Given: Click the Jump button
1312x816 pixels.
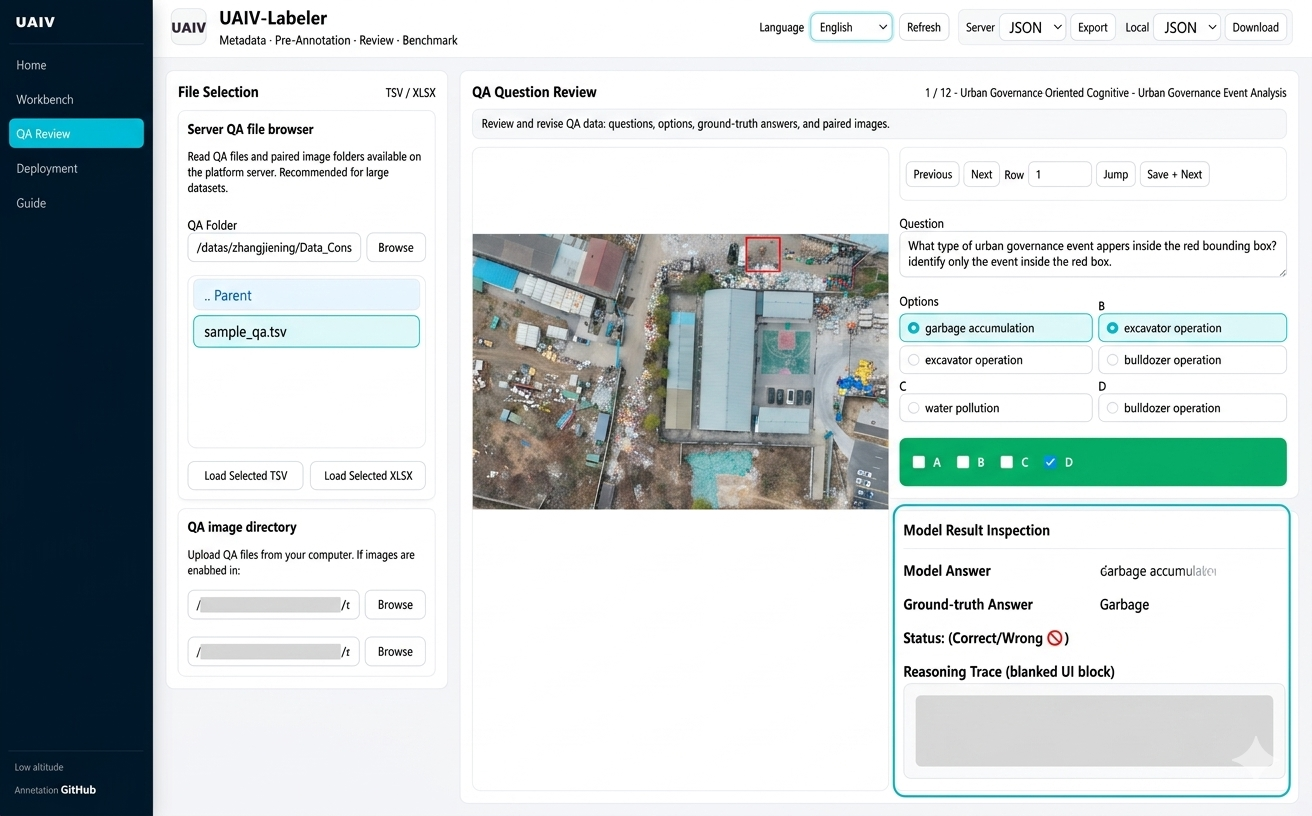Looking at the screenshot, I should click(1115, 174).
